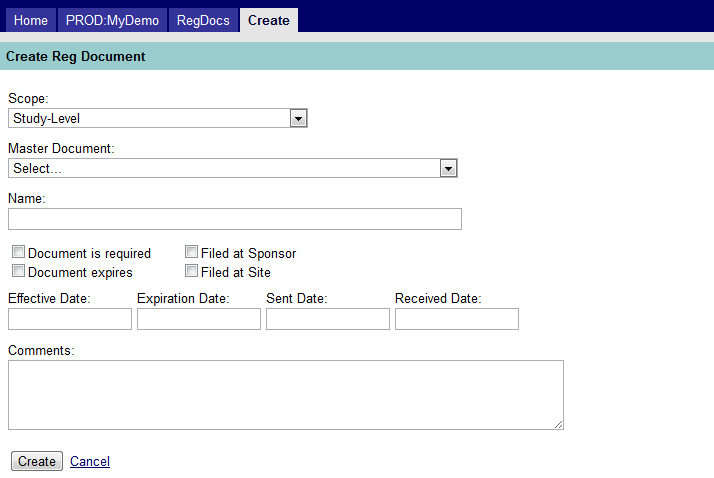Click into the Name text field
Image resolution: width=714 pixels, height=478 pixels.
[x=234, y=219]
